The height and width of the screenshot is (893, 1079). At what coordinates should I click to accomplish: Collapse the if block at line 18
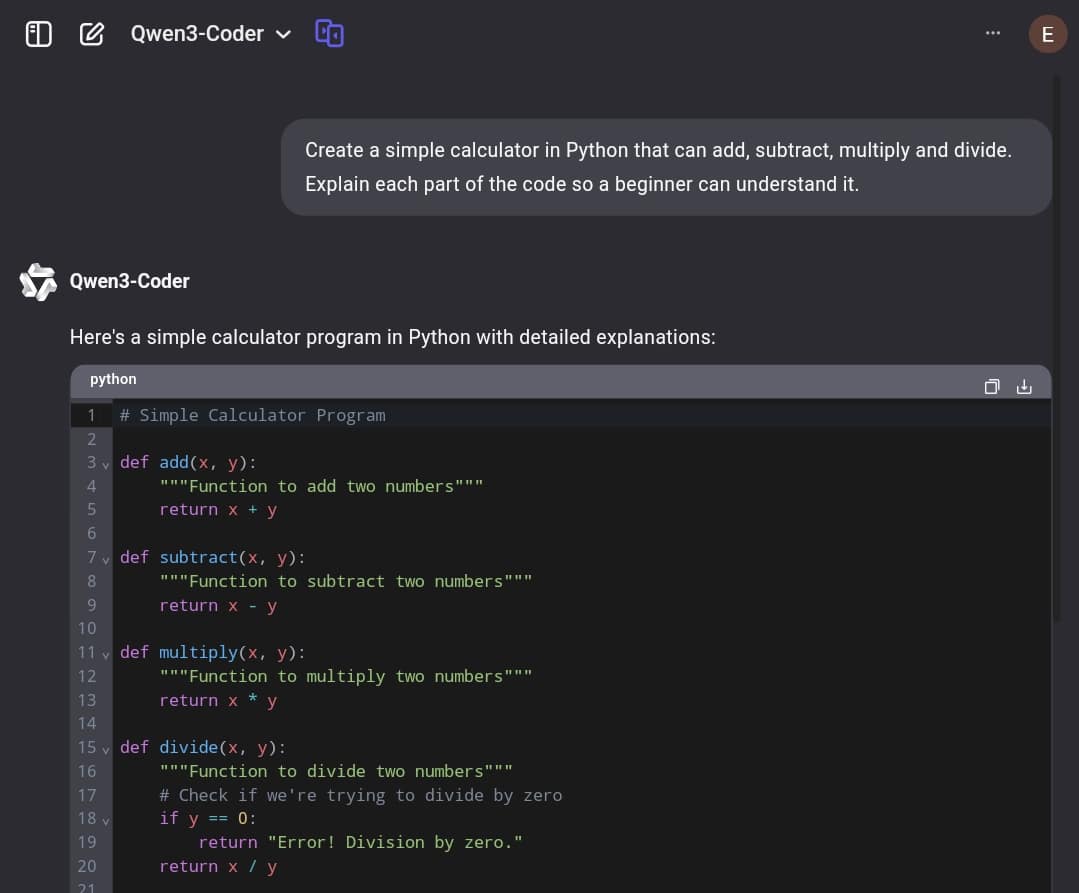[106, 821]
